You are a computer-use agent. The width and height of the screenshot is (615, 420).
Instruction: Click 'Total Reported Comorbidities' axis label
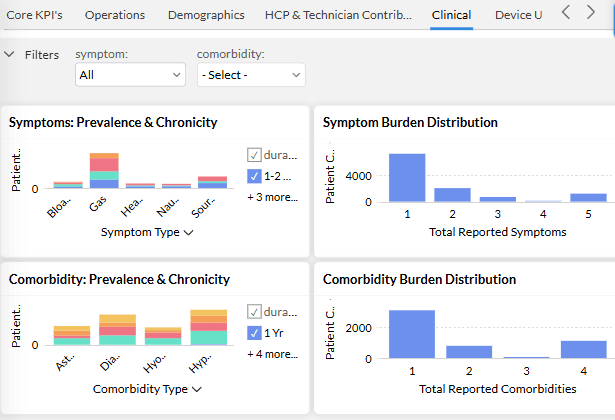point(497,389)
